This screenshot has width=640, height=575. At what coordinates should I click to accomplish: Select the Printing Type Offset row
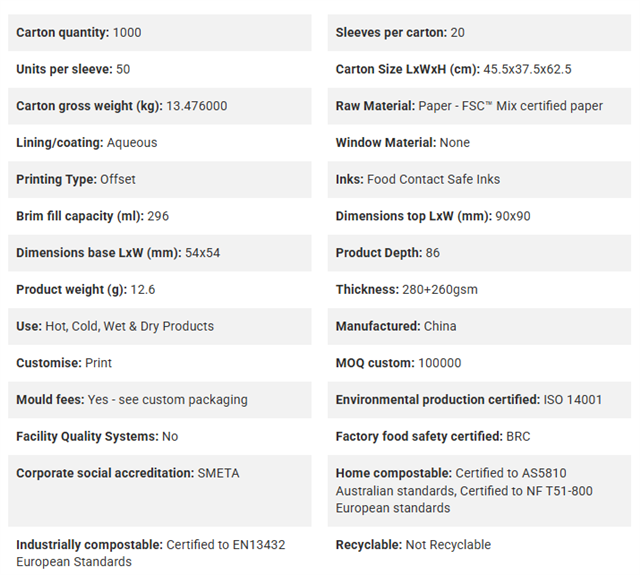pos(160,180)
